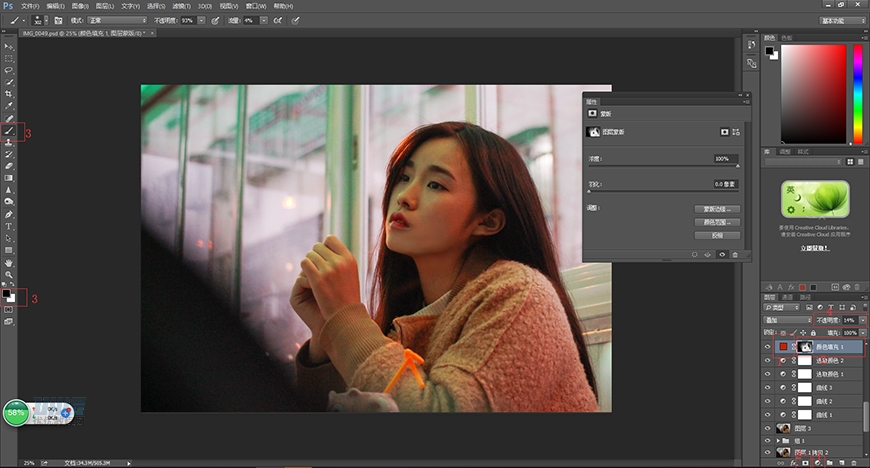Hide the 图层 3 layer
870x468 pixels.
coord(768,427)
